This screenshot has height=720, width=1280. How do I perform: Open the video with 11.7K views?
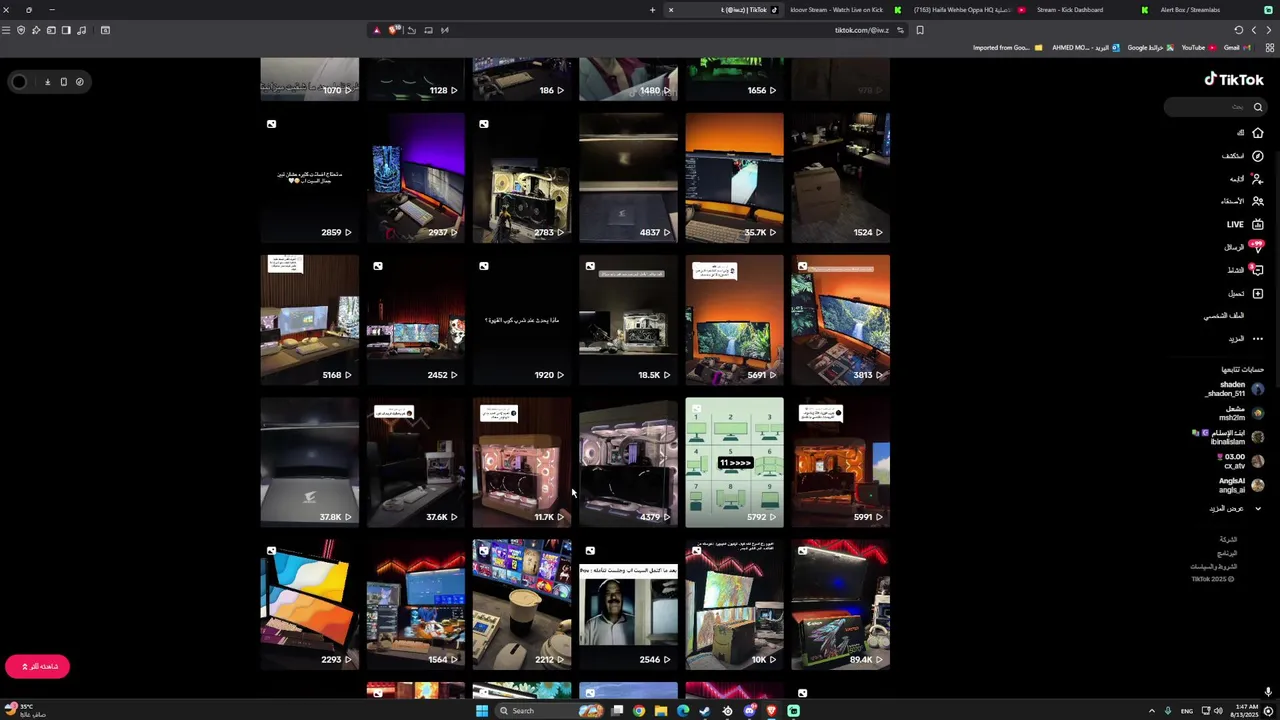pyautogui.click(x=522, y=462)
